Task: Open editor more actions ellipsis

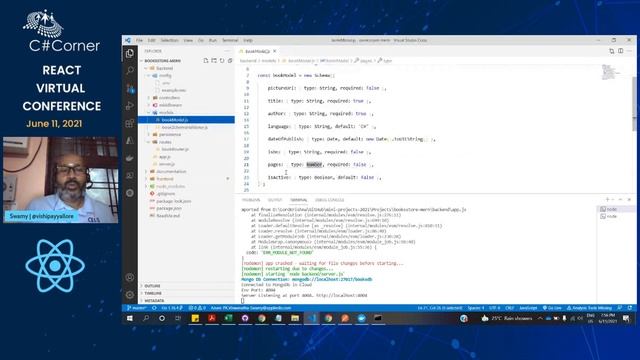Action: click(x=629, y=51)
